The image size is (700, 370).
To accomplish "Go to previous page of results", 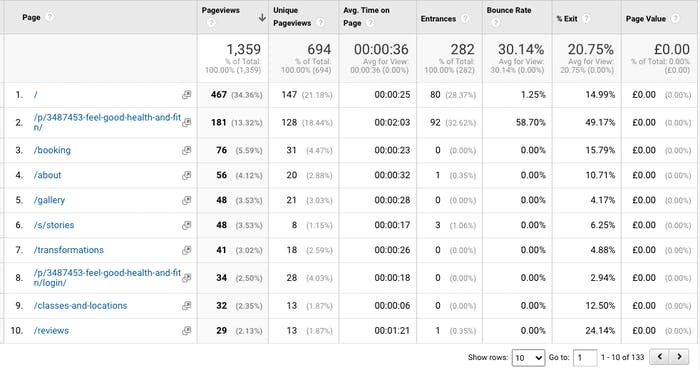I will (x=660, y=357).
